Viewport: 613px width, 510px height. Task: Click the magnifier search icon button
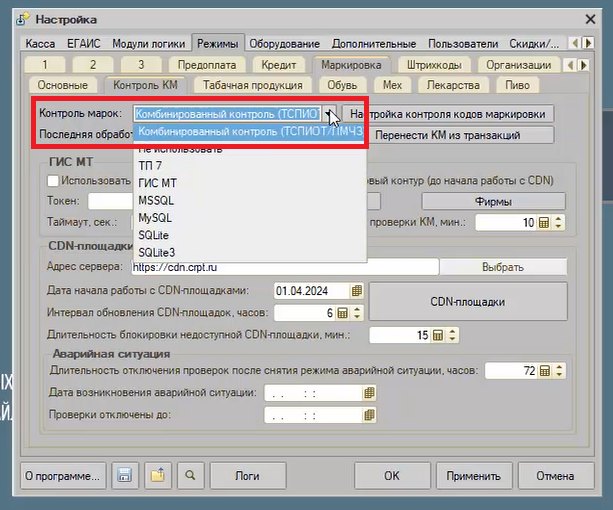coord(190,475)
